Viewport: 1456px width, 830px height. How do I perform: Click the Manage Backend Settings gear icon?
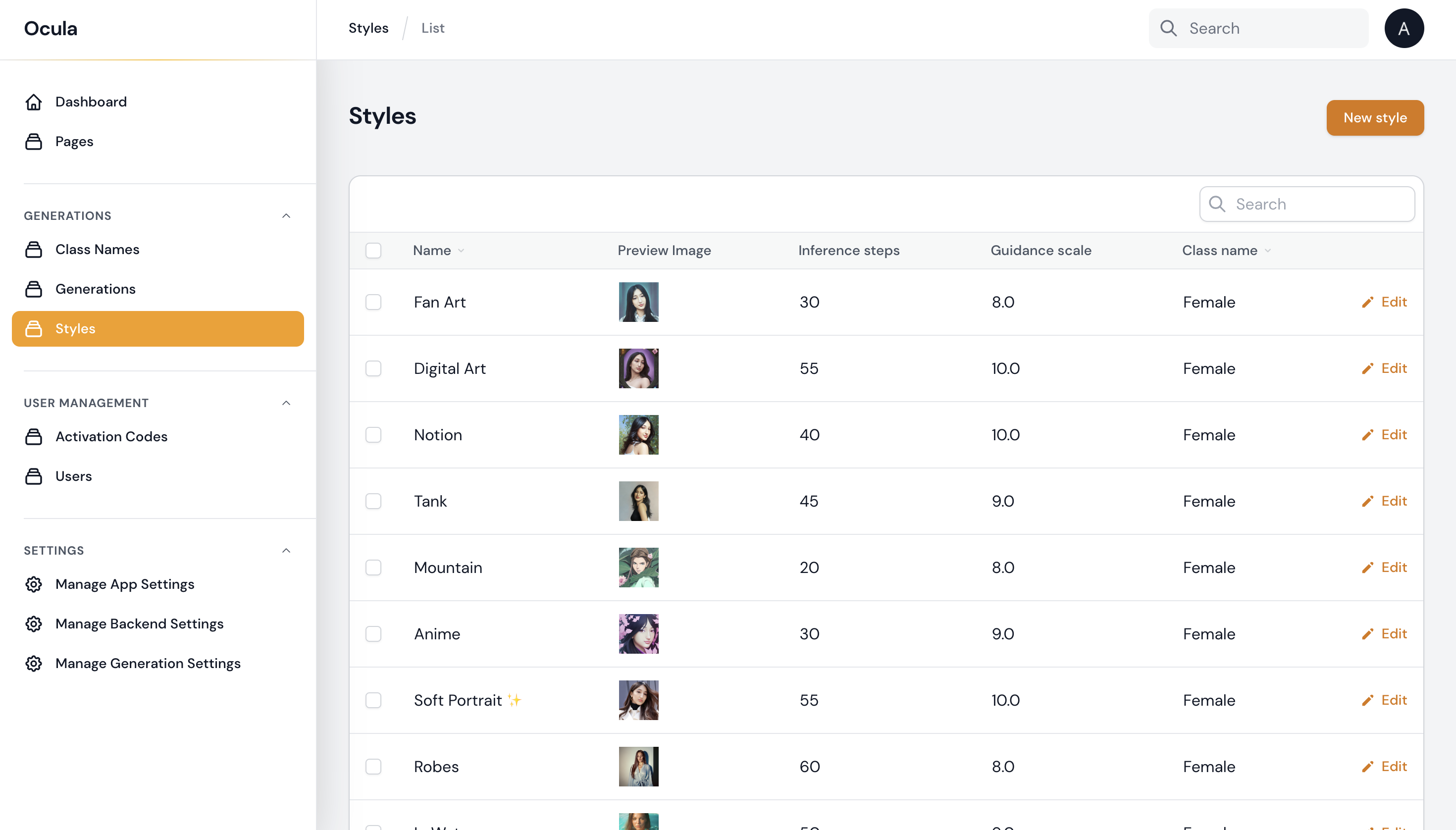(34, 623)
